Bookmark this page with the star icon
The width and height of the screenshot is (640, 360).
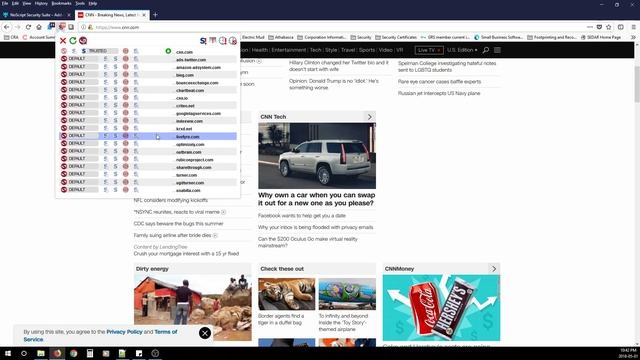(609, 27)
